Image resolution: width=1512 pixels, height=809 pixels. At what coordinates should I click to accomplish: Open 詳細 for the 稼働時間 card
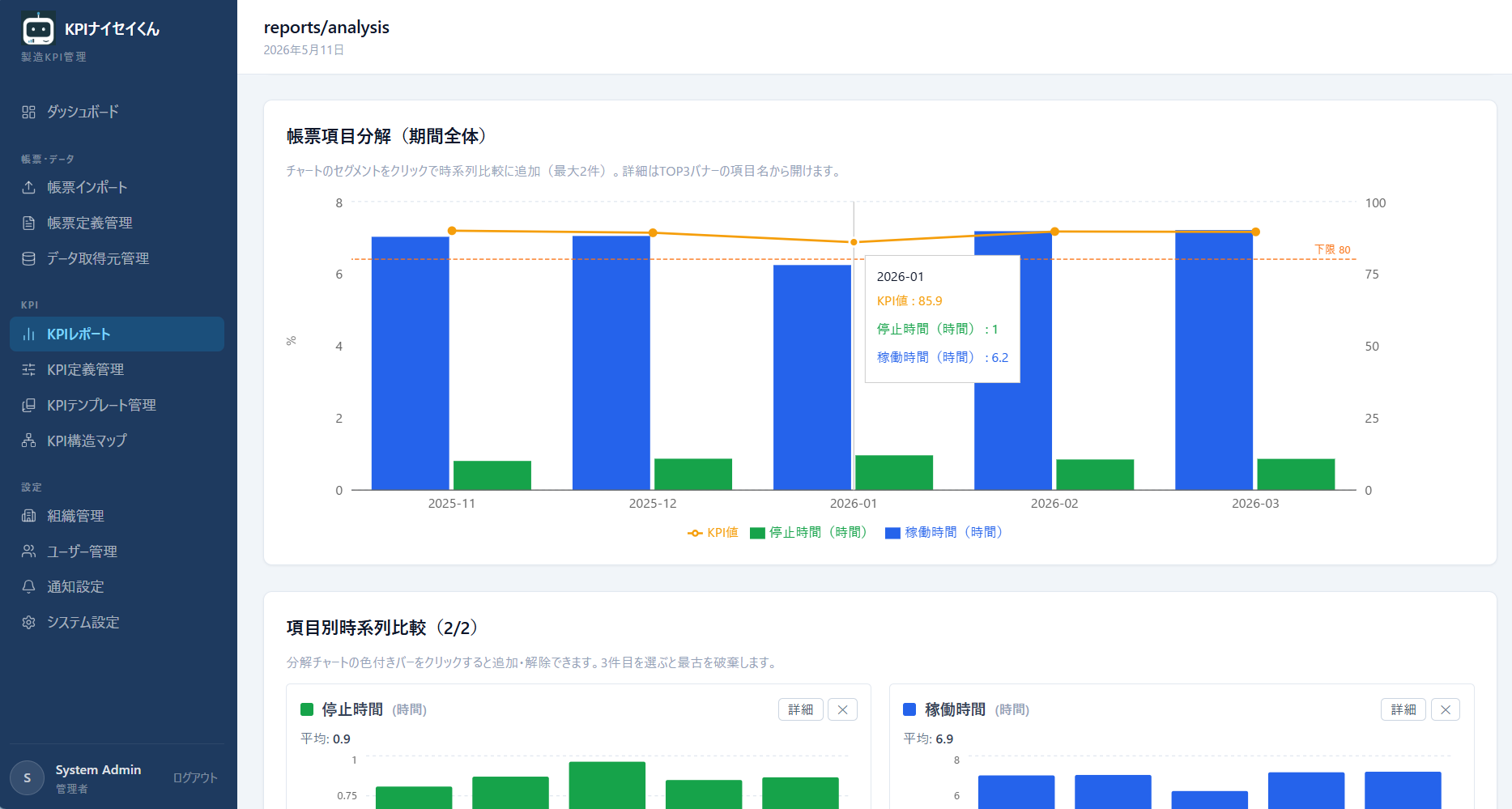click(x=1403, y=709)
